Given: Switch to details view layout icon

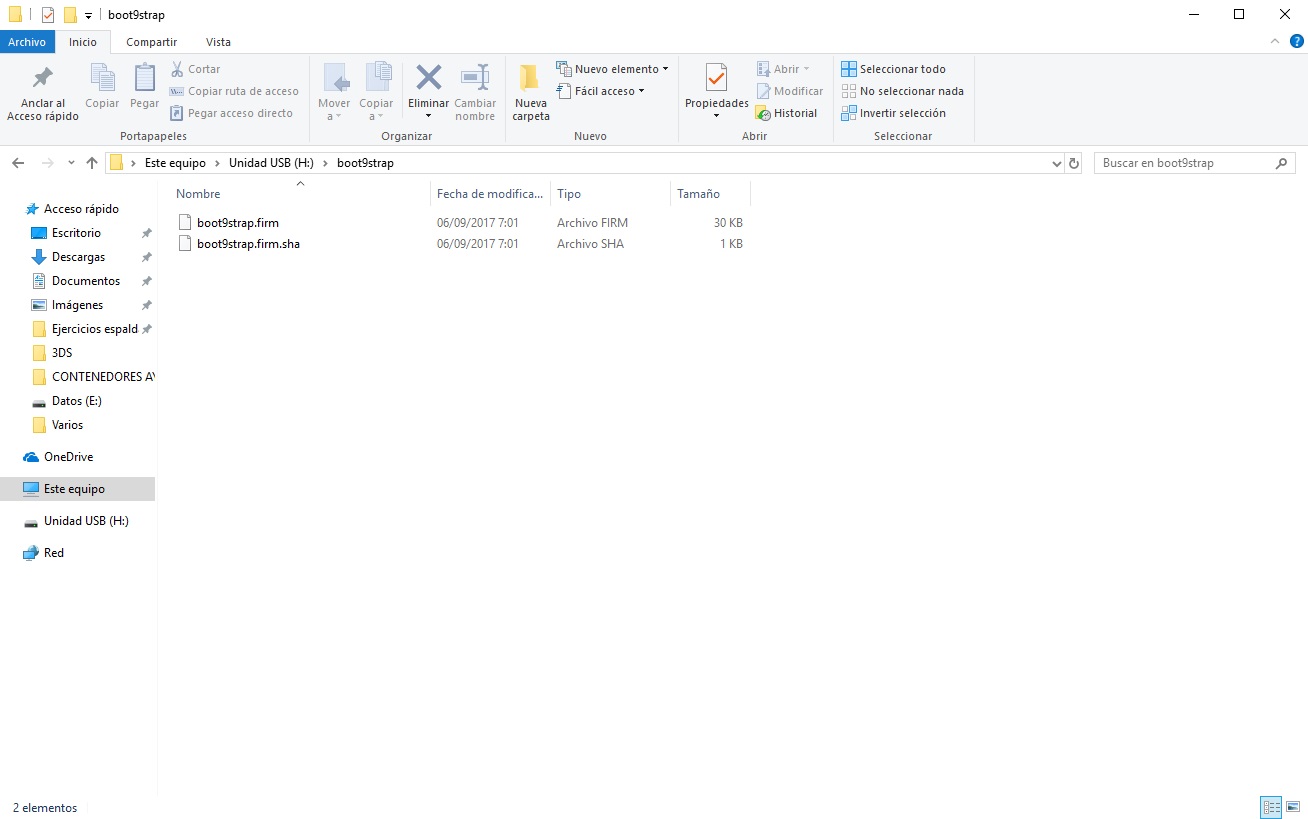Looking at the screenshot, I should (1271, 807).
